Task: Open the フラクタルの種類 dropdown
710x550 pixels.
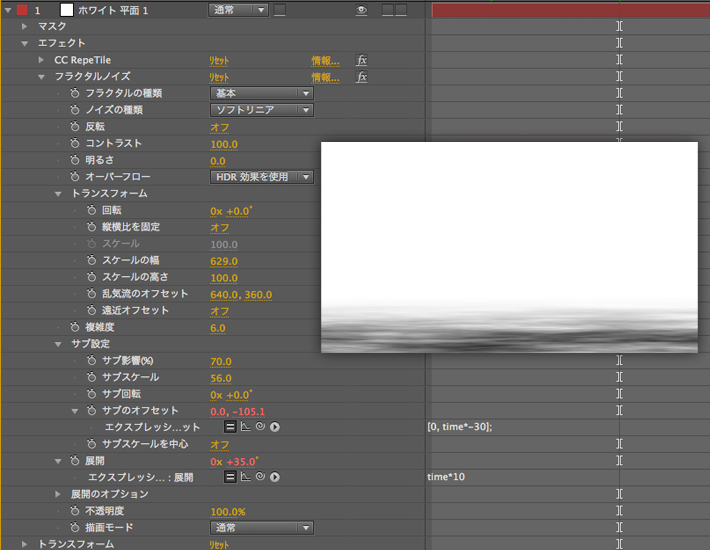Action: (261, 93)
